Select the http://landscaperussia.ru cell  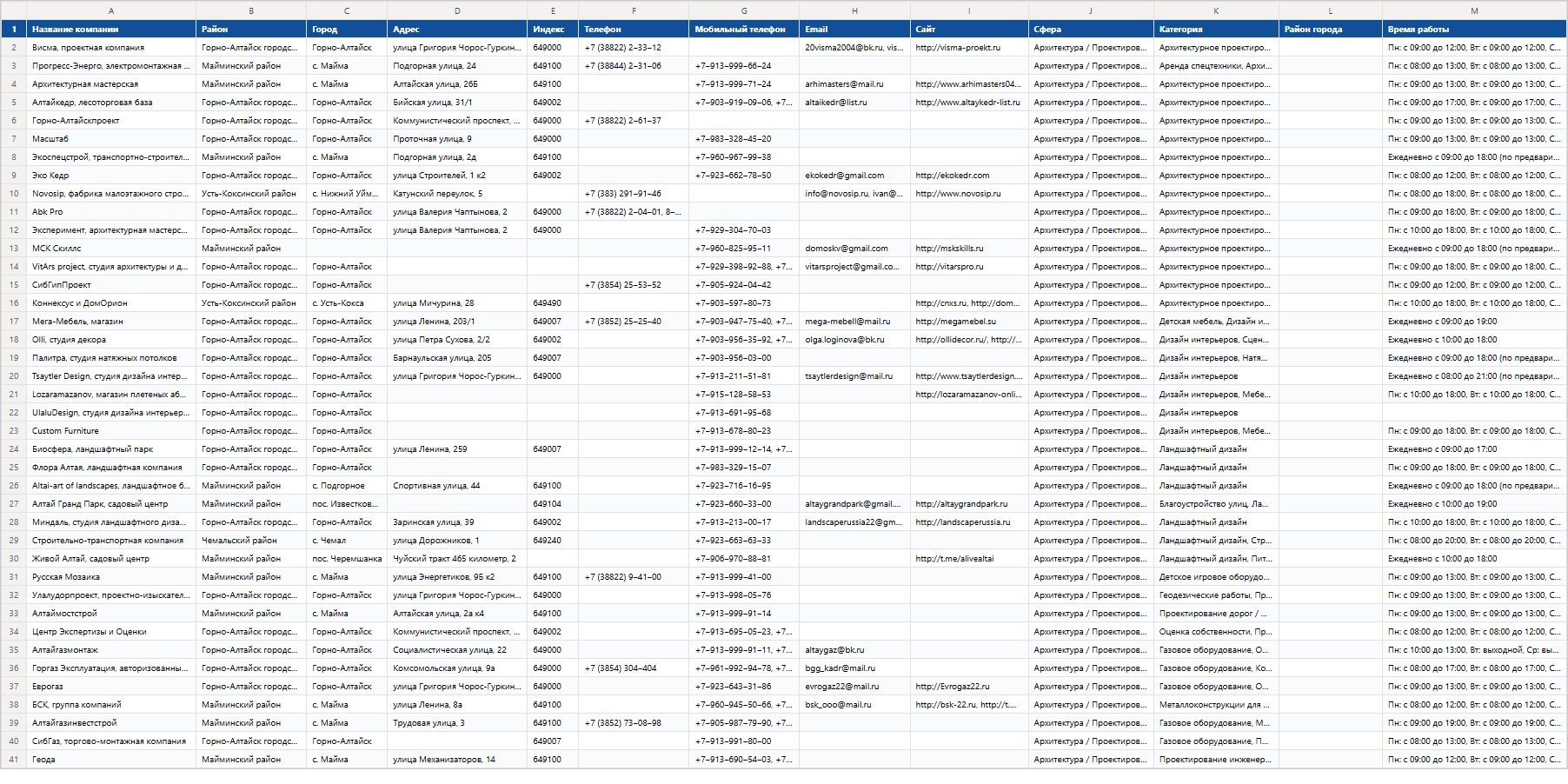click(969, 522)
